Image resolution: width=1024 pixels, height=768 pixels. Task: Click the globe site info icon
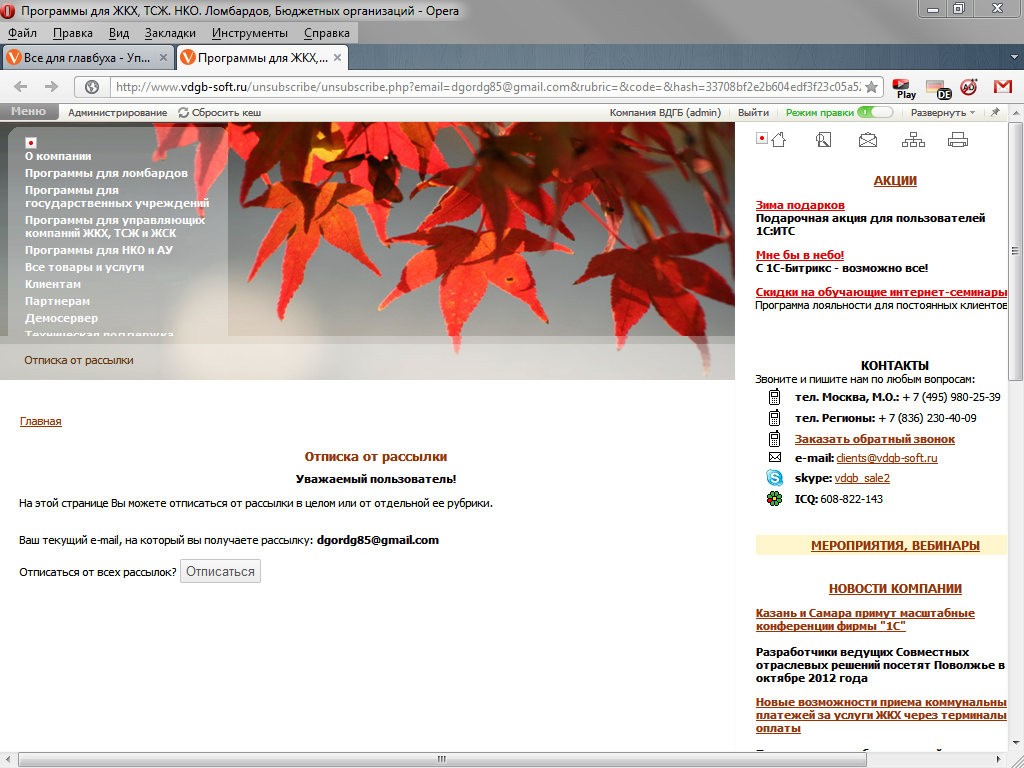[92, 87]
